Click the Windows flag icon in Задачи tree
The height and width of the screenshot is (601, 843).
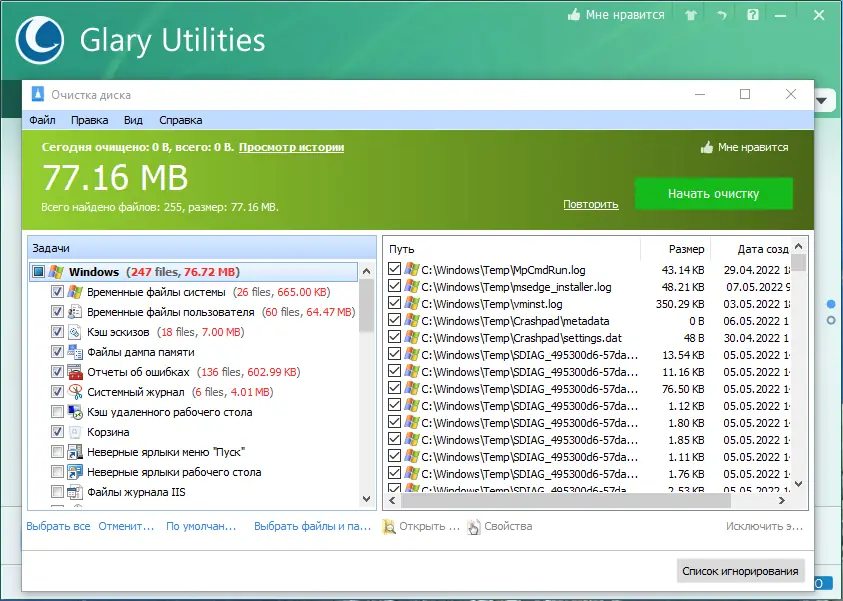click(56, 272)
